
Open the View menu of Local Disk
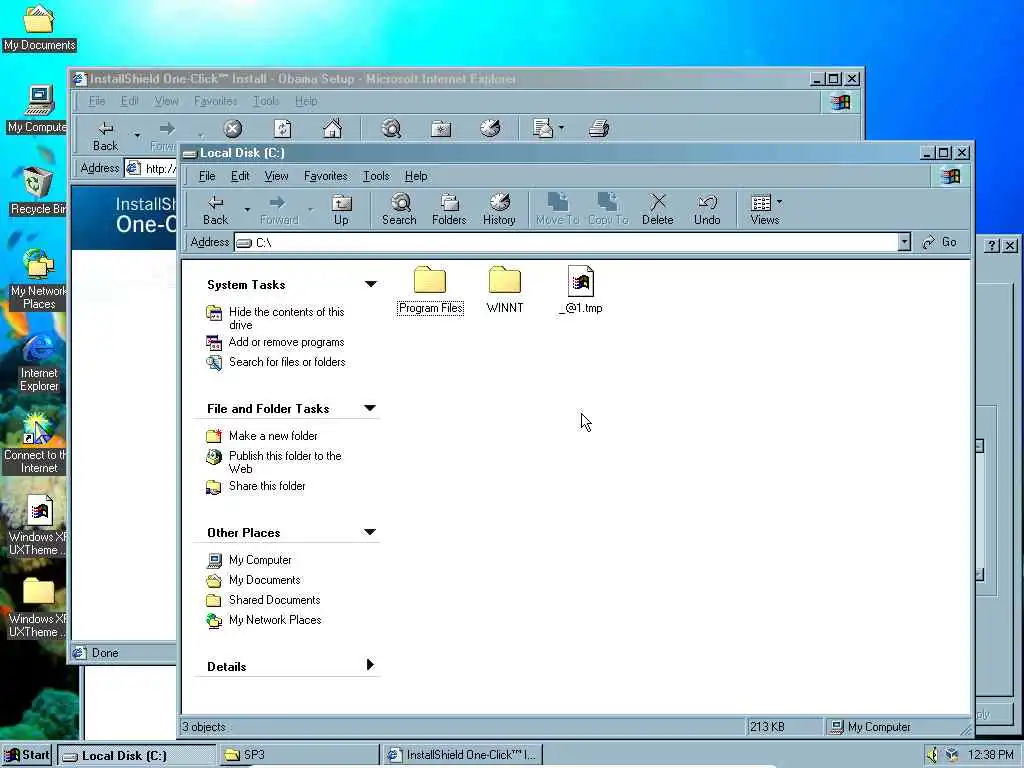coord(276,176)
